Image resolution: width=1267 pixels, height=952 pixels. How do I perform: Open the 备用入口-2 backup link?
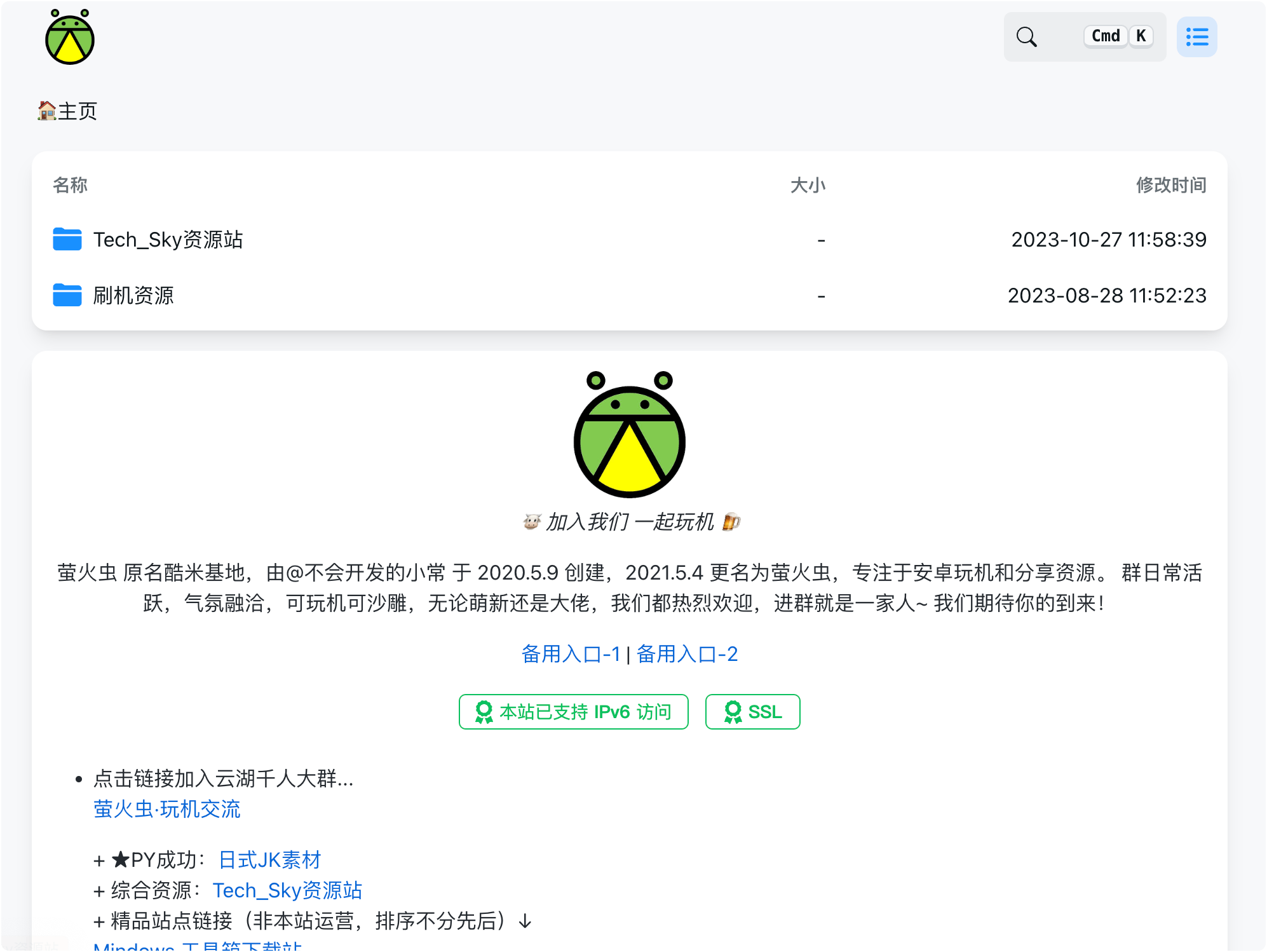686,653
